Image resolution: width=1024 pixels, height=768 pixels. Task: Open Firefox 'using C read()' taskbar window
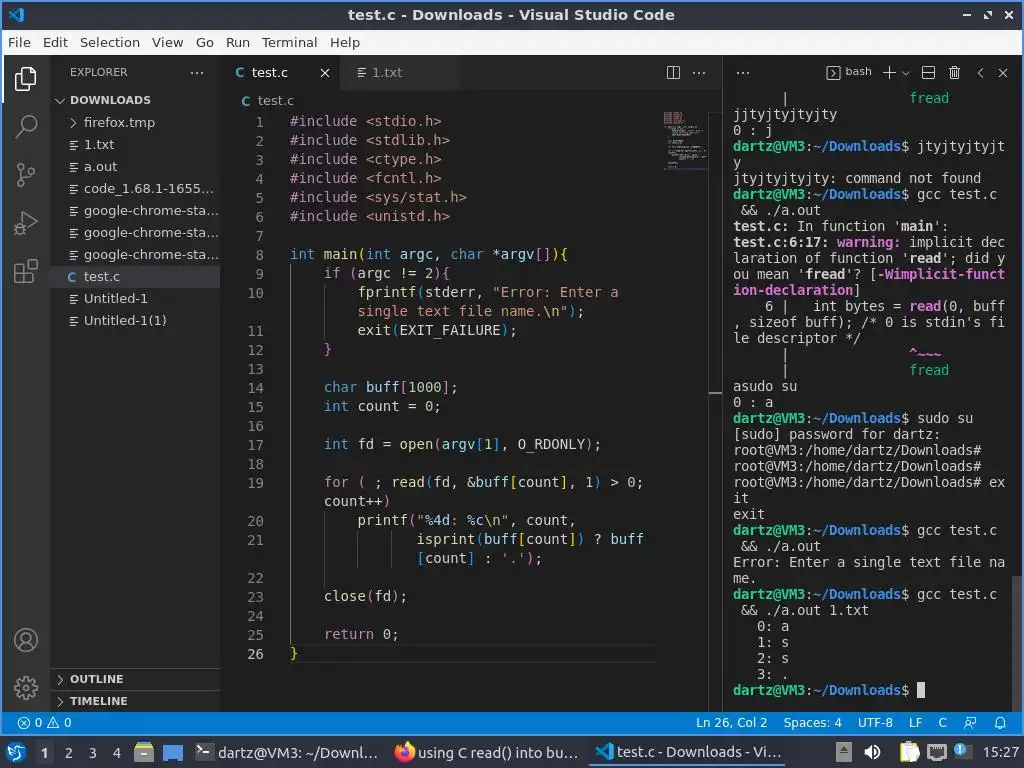(x=487, y=753)
